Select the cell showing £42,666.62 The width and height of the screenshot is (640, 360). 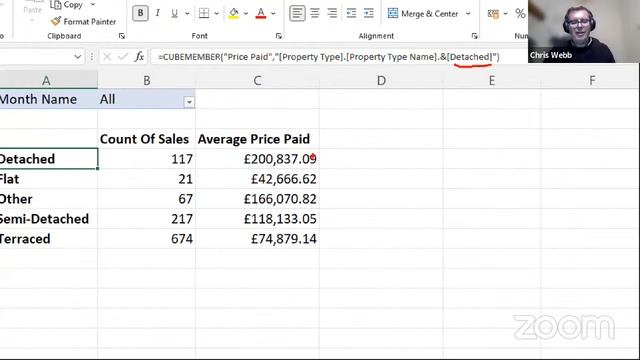[257, 179]
